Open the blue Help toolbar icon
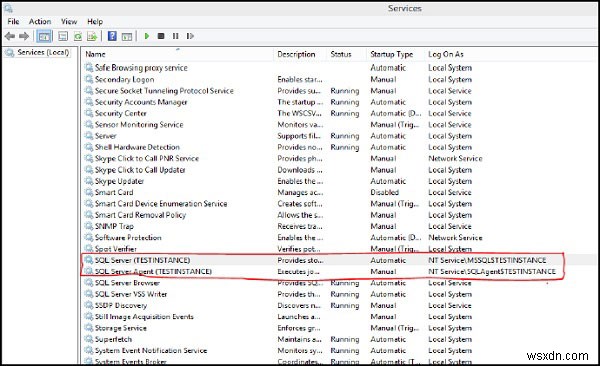Viewport: 600px width, 366px height. click(112, 36)
